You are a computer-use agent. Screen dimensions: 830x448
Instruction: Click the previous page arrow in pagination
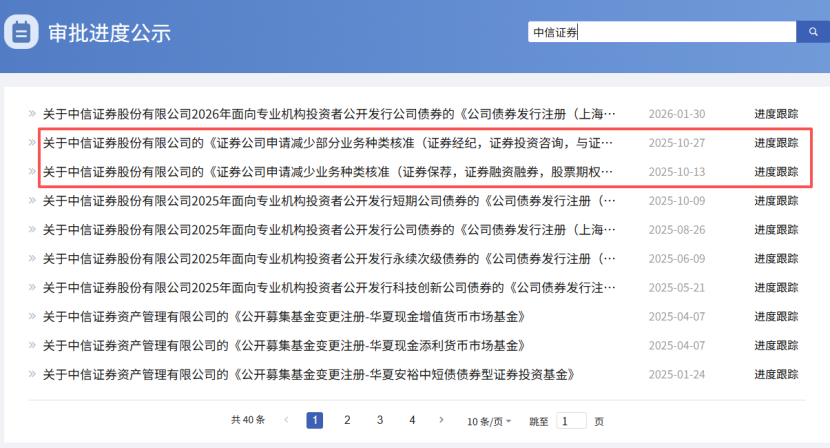287,421
